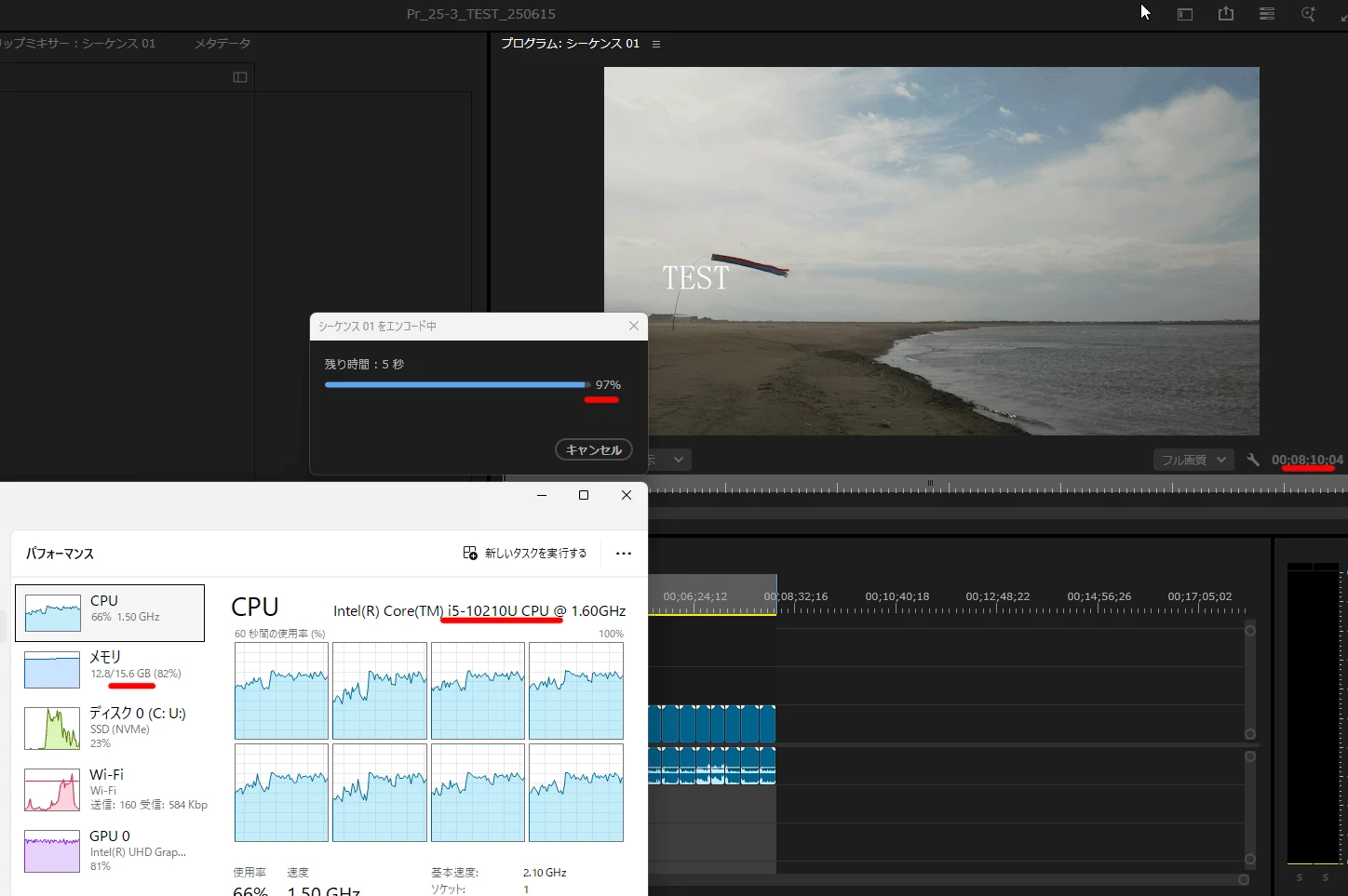Screen dimensions: 1348x896
Task: Click the CPU mini graph thumbnail
Action: 52,614
